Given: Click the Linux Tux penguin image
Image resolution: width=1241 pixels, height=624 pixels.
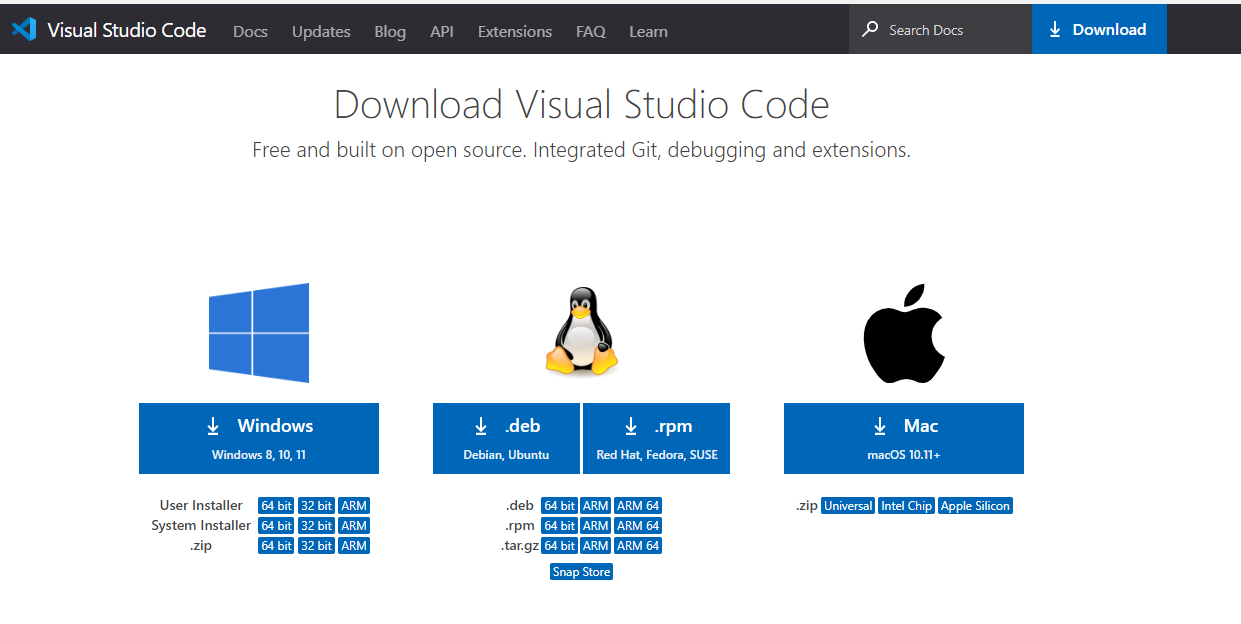Looking at the screenshot, I should coord(581,331).
